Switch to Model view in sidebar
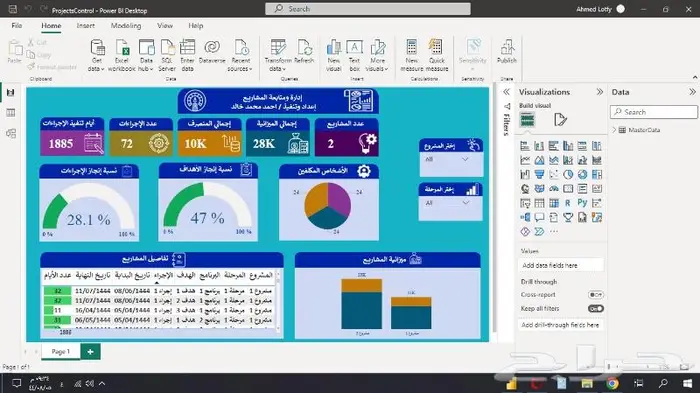This screenshot has width=700, height=393. coord(11,134)
